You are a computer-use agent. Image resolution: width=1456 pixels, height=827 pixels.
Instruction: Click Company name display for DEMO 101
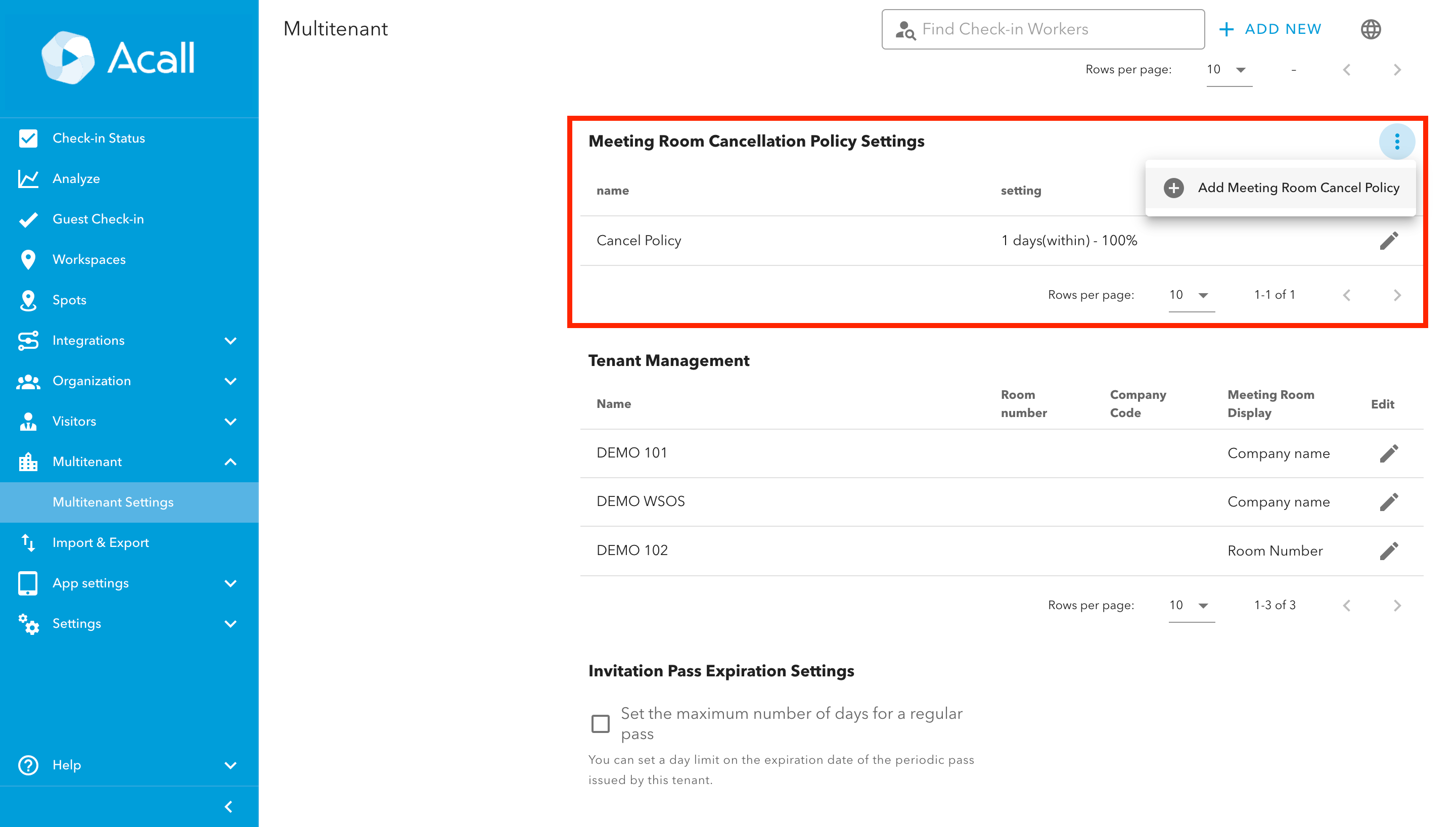pos(1278,454)
